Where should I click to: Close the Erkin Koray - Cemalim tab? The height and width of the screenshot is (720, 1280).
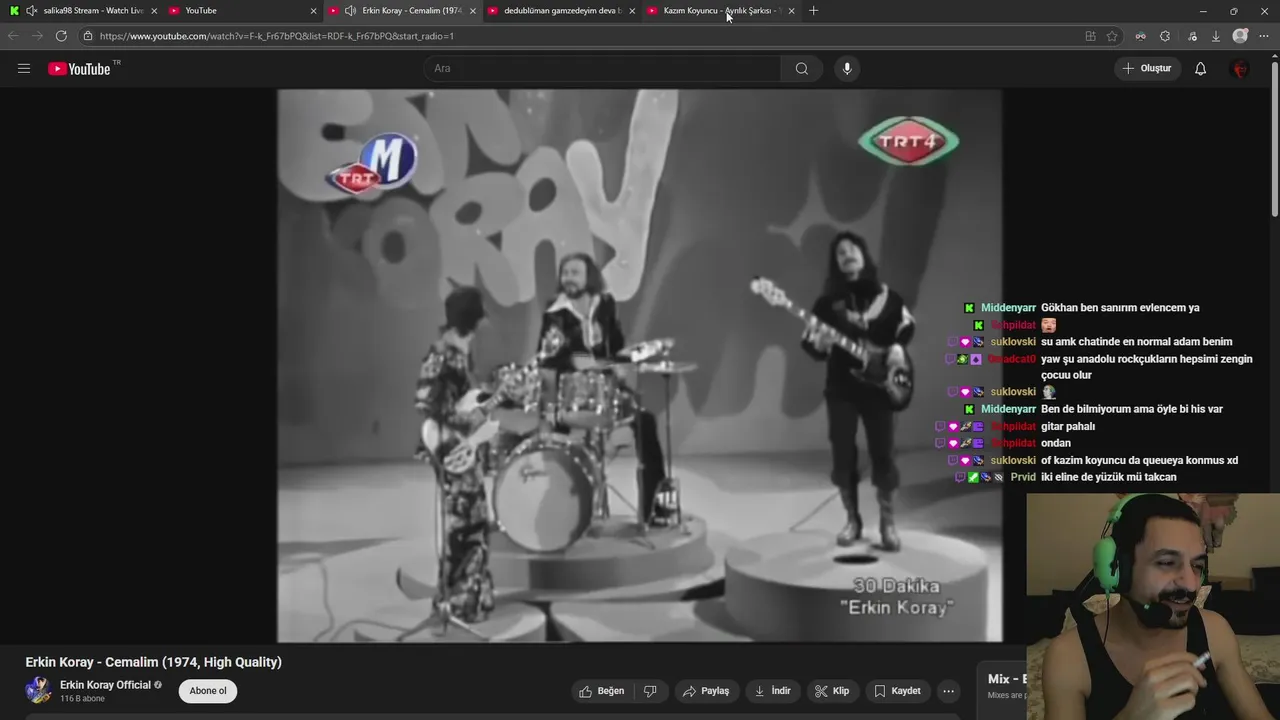tap(473, 11)
